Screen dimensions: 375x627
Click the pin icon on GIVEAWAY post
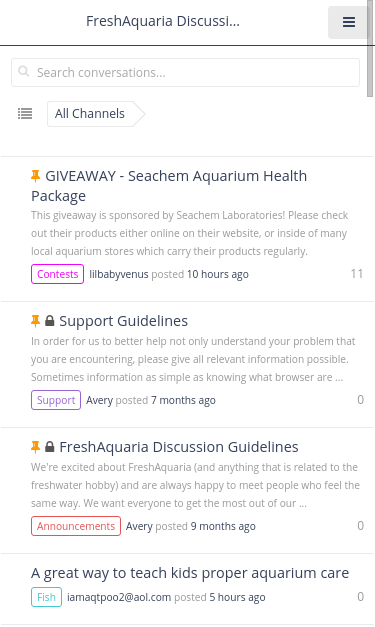pos(36,176)
